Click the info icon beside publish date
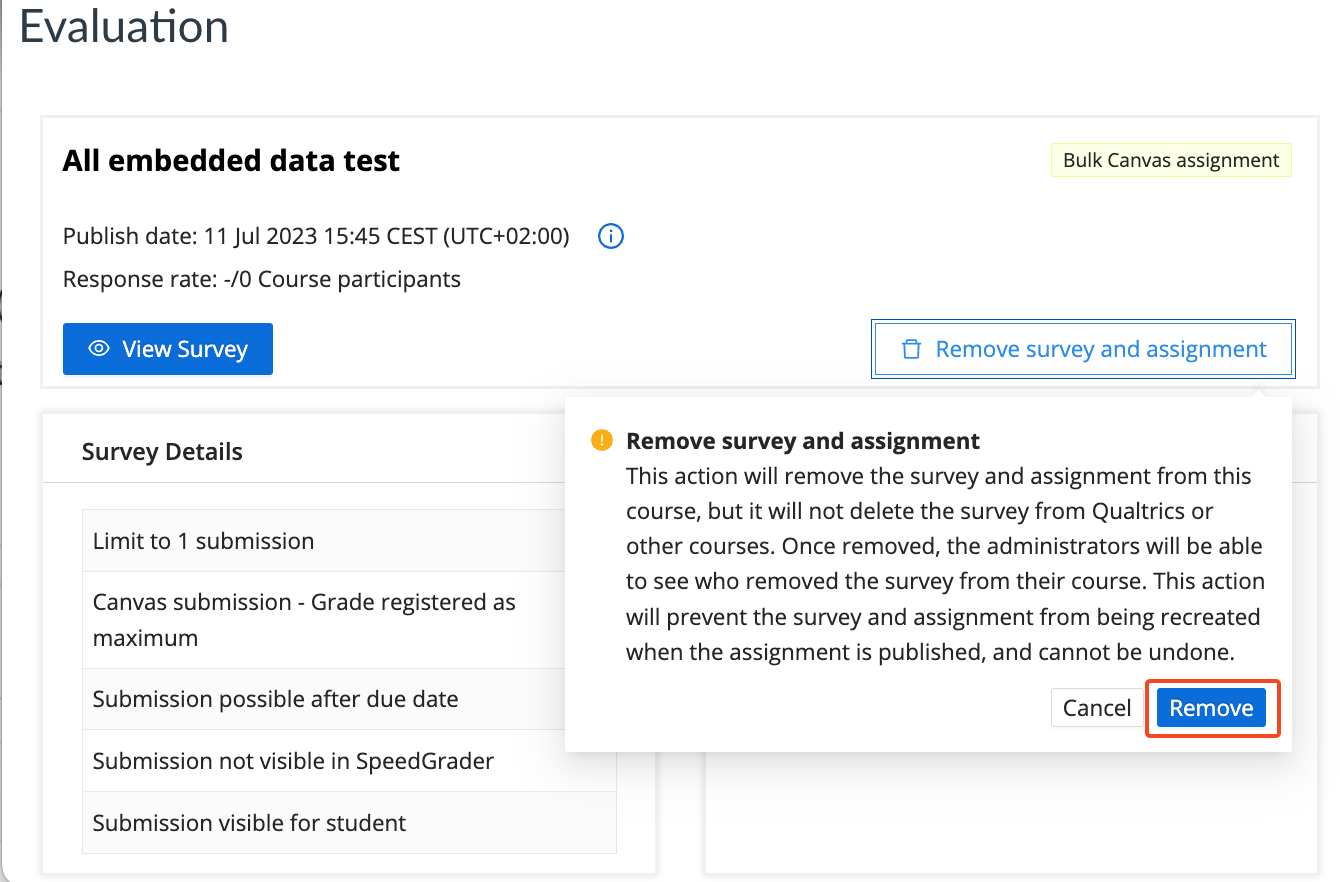This screenshot has width=1340, height=882. pyautogui.click(x=610, y=237)
